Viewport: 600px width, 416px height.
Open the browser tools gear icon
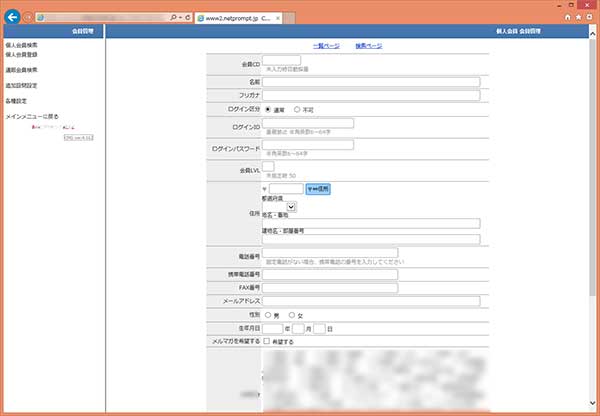(x=590, y=18)
